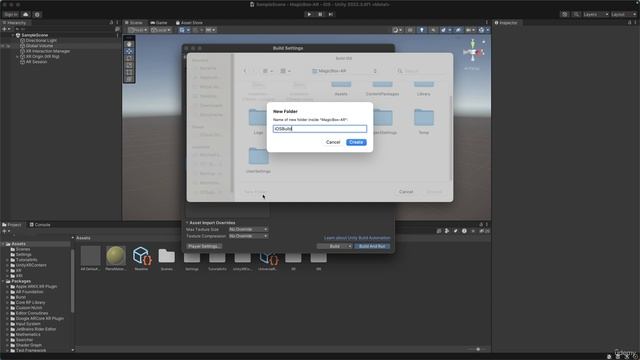Switch to the Project tab

(12, 225)
